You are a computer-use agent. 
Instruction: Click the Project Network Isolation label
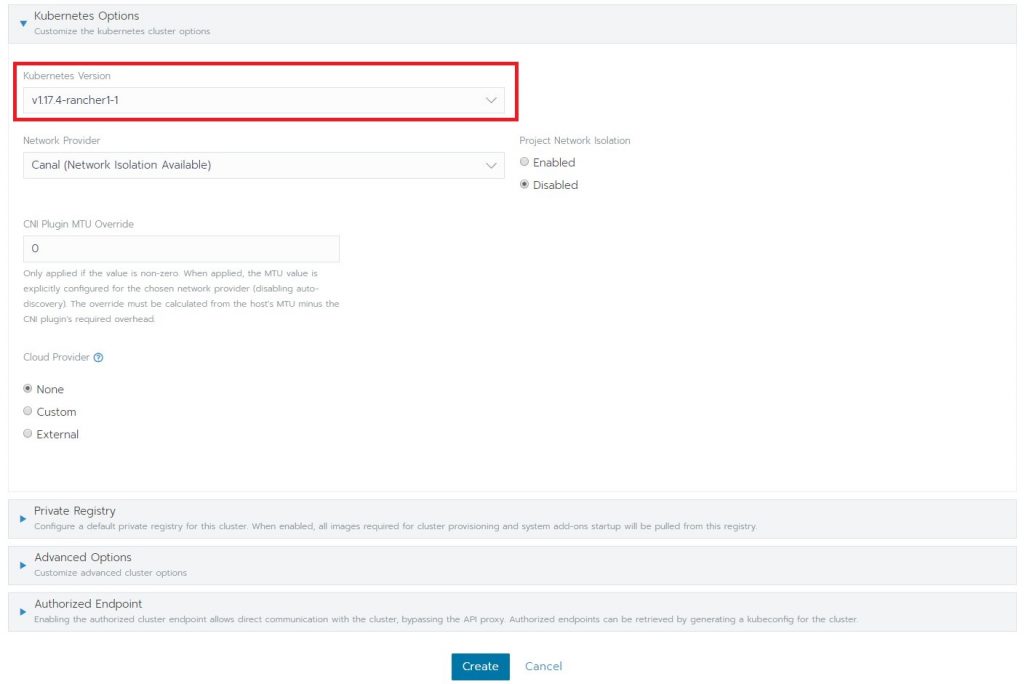click(x=575, y=140)
